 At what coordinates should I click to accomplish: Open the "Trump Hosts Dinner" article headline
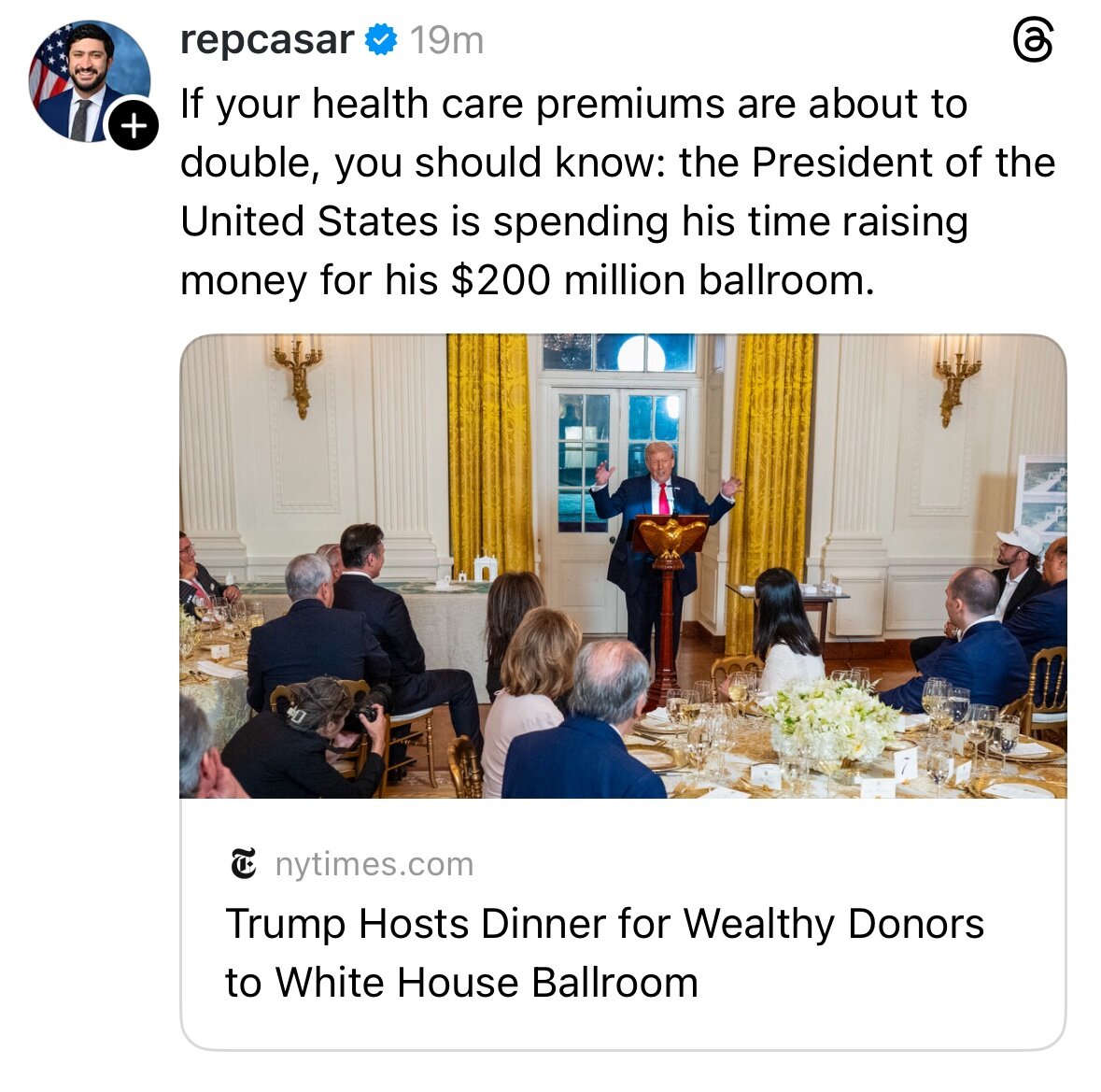pyautogui.click(x=604, y=924)
